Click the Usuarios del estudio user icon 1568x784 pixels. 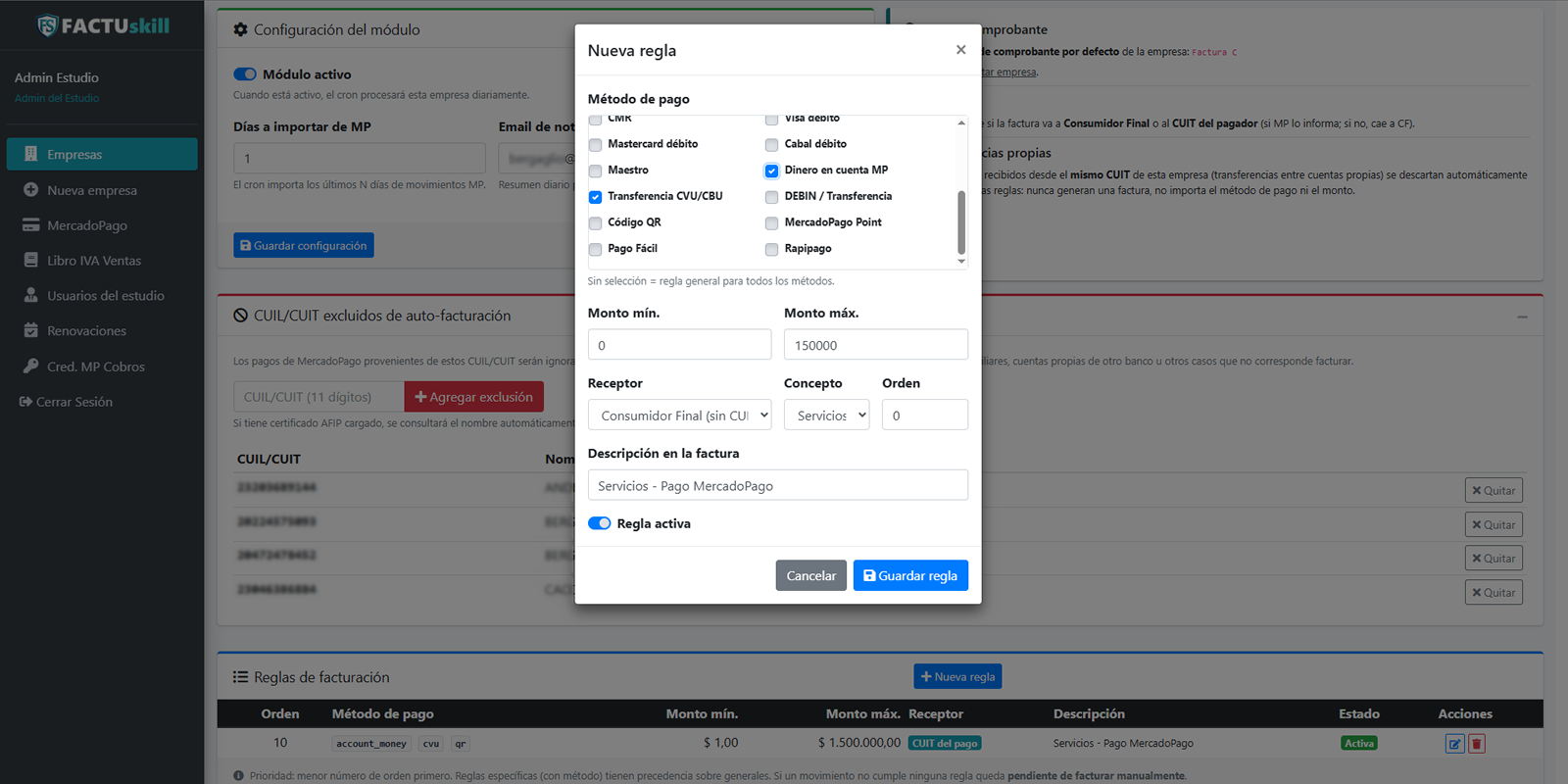[30, 295]
